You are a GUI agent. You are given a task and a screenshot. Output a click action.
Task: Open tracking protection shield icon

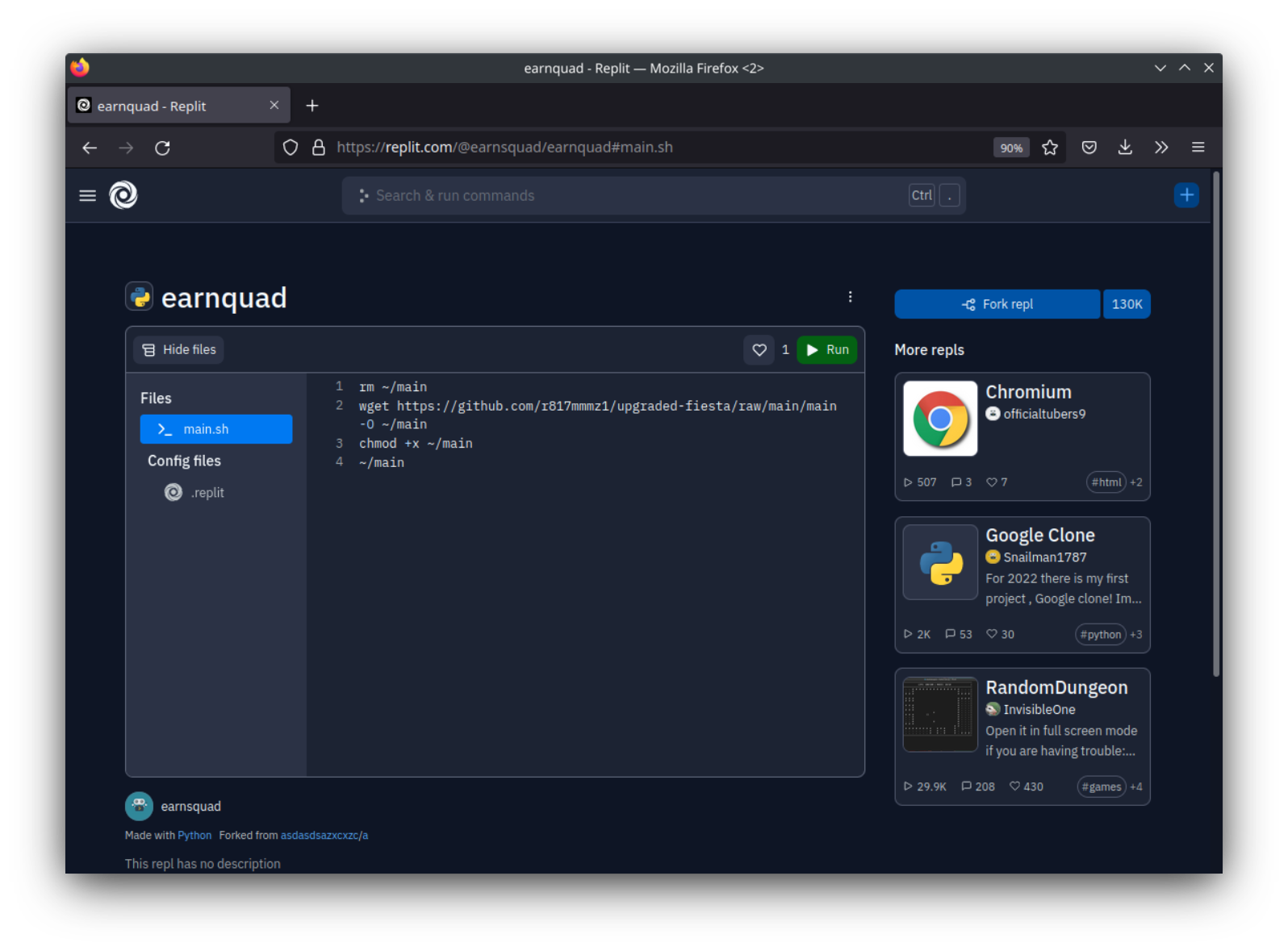point(291,148)
